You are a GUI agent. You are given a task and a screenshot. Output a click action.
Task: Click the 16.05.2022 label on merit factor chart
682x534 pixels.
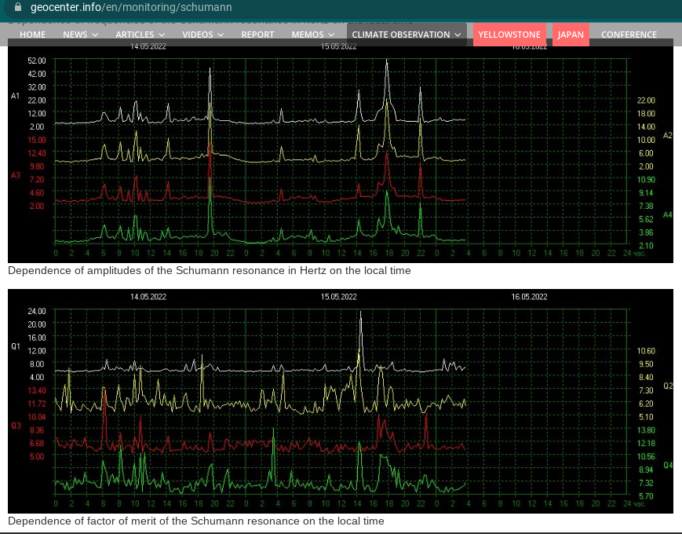click(529, 297)
